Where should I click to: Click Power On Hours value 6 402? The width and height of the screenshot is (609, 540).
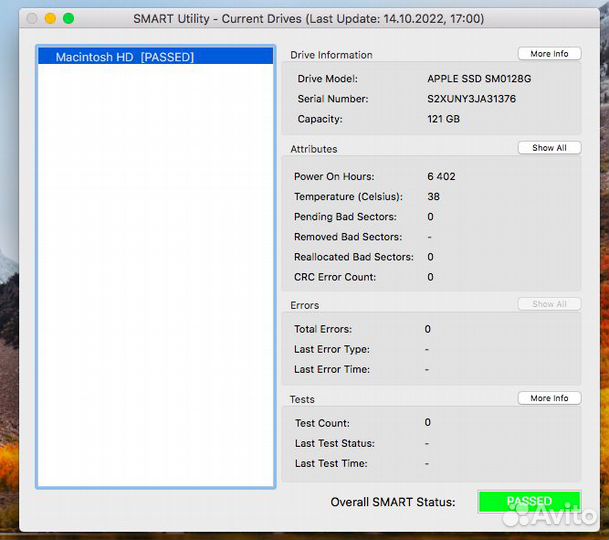click(x=441, y=176)
